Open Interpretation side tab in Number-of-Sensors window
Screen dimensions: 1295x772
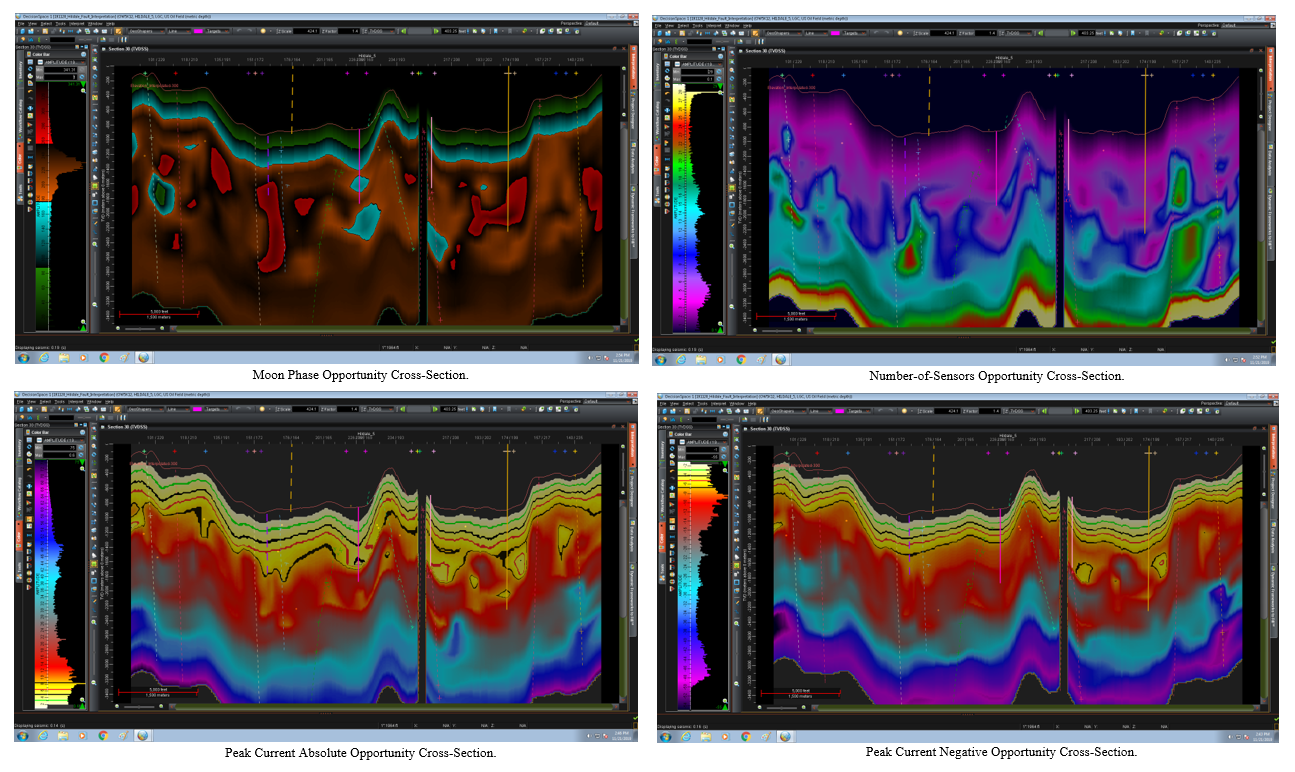pyautogui.click(x=1270, y=68)
